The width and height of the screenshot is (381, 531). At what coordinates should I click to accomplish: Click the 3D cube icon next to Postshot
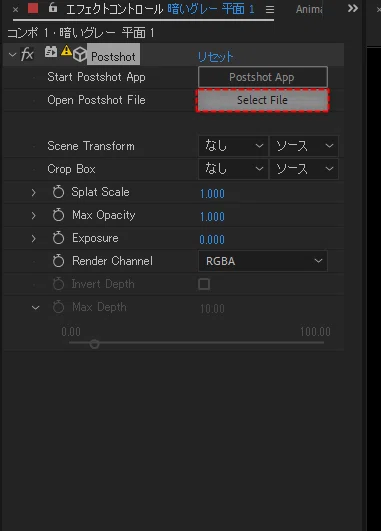point(80,55)
